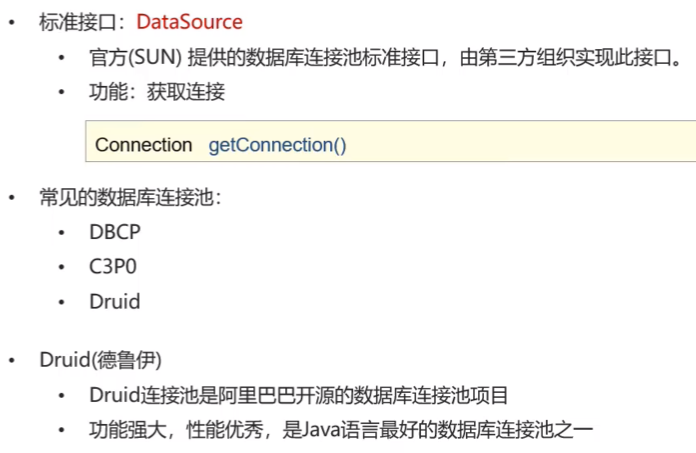Click the 功能强大，性能优秀 sentence
Viewport: 696px width, 453px height.
(x=341, y=429)
